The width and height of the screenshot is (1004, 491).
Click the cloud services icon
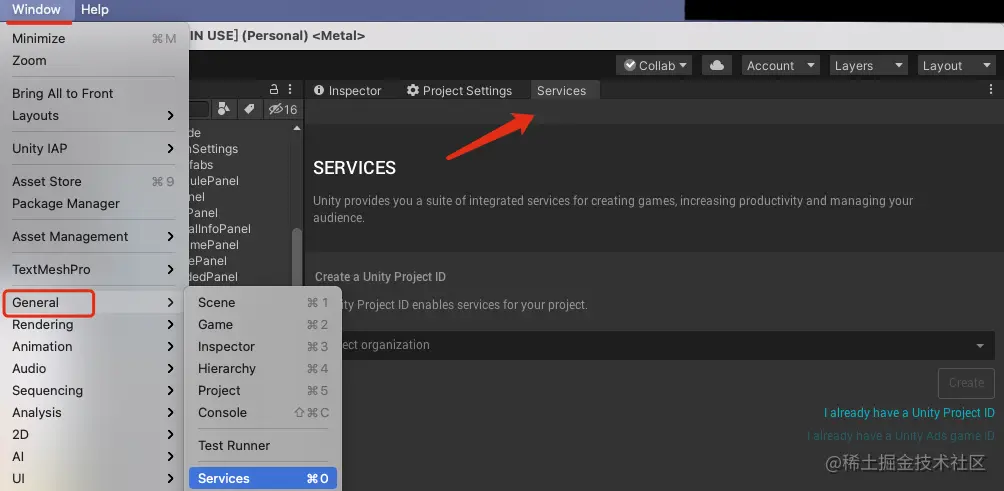[717, 65]
